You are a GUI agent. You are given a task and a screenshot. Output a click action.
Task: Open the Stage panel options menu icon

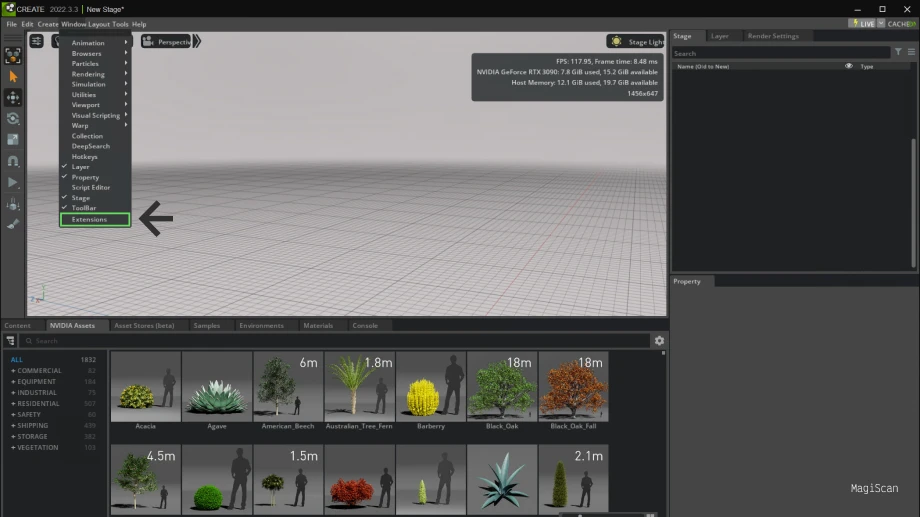(911, 52)
